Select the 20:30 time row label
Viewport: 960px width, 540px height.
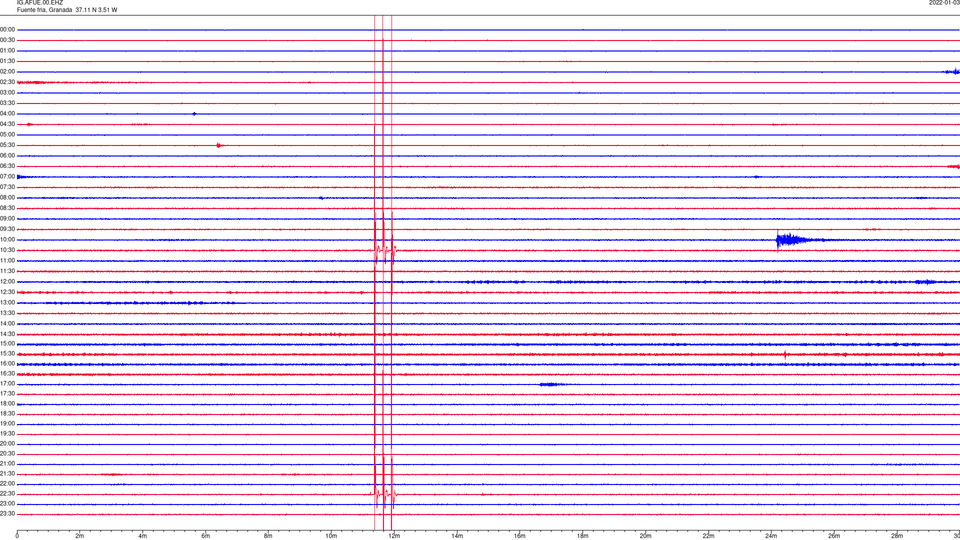click(8, 454)
